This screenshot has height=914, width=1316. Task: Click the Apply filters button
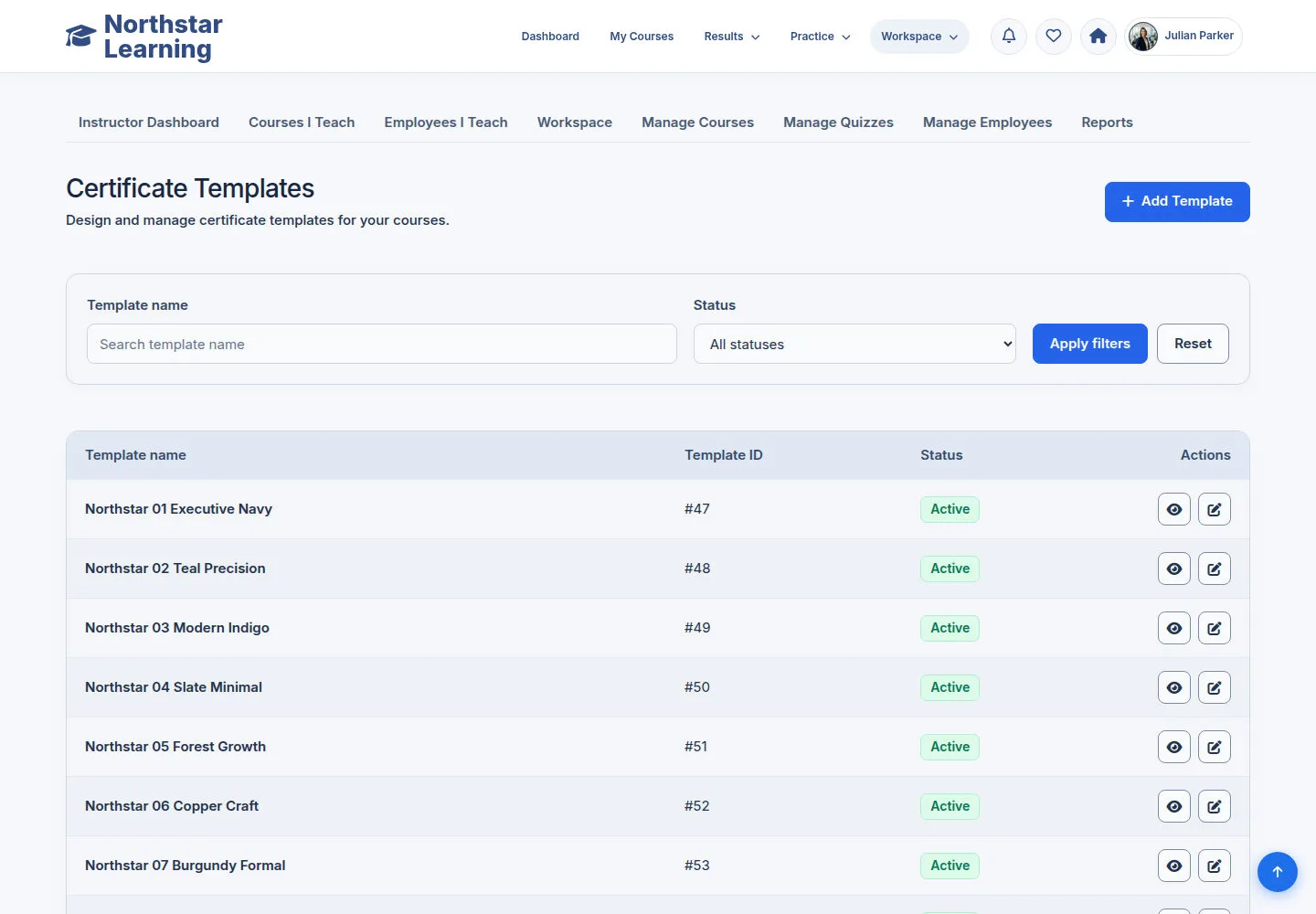[x=1090, y=344]
